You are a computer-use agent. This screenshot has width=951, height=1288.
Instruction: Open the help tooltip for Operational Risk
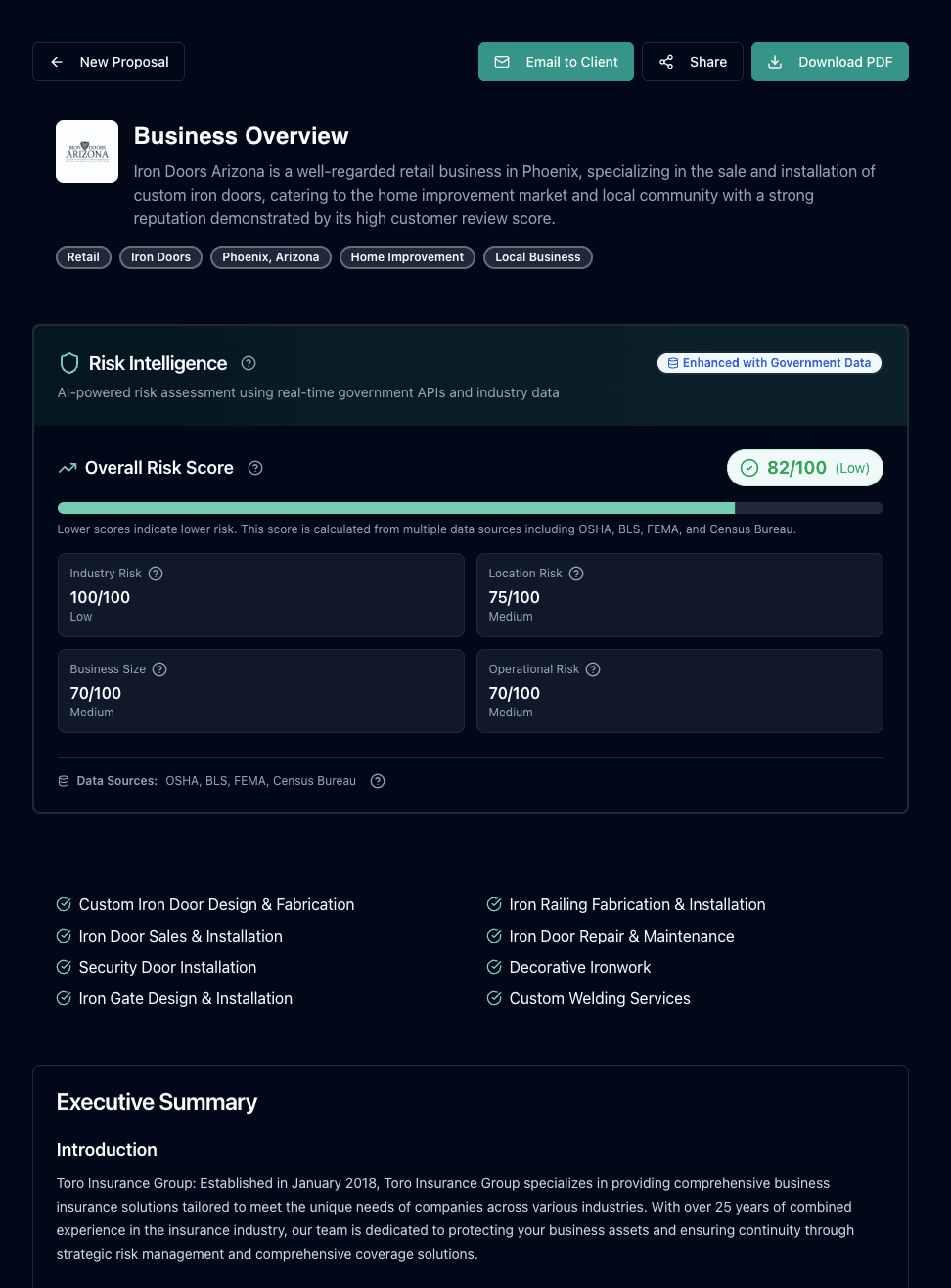click(593, 669)
